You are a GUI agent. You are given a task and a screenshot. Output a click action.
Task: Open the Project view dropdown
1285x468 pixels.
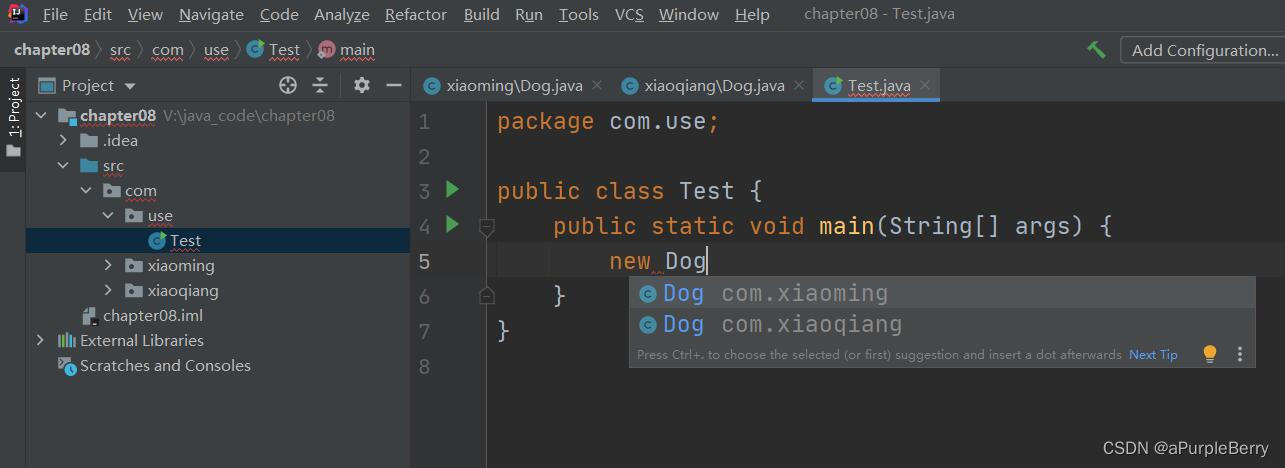(x=130, y=87)
